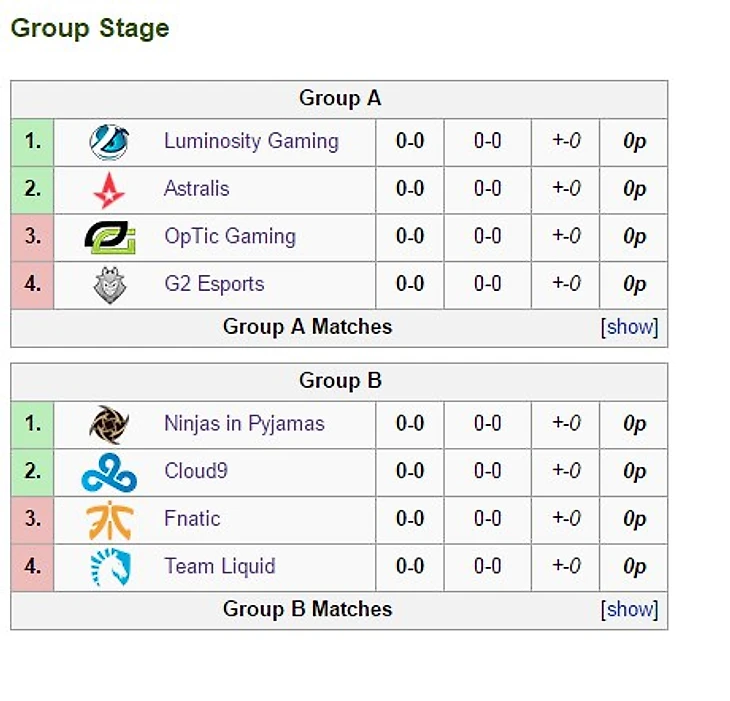Click the Team Liquid horse logo
The height and width of the screenshot is (701, 730).
point(110,567)
